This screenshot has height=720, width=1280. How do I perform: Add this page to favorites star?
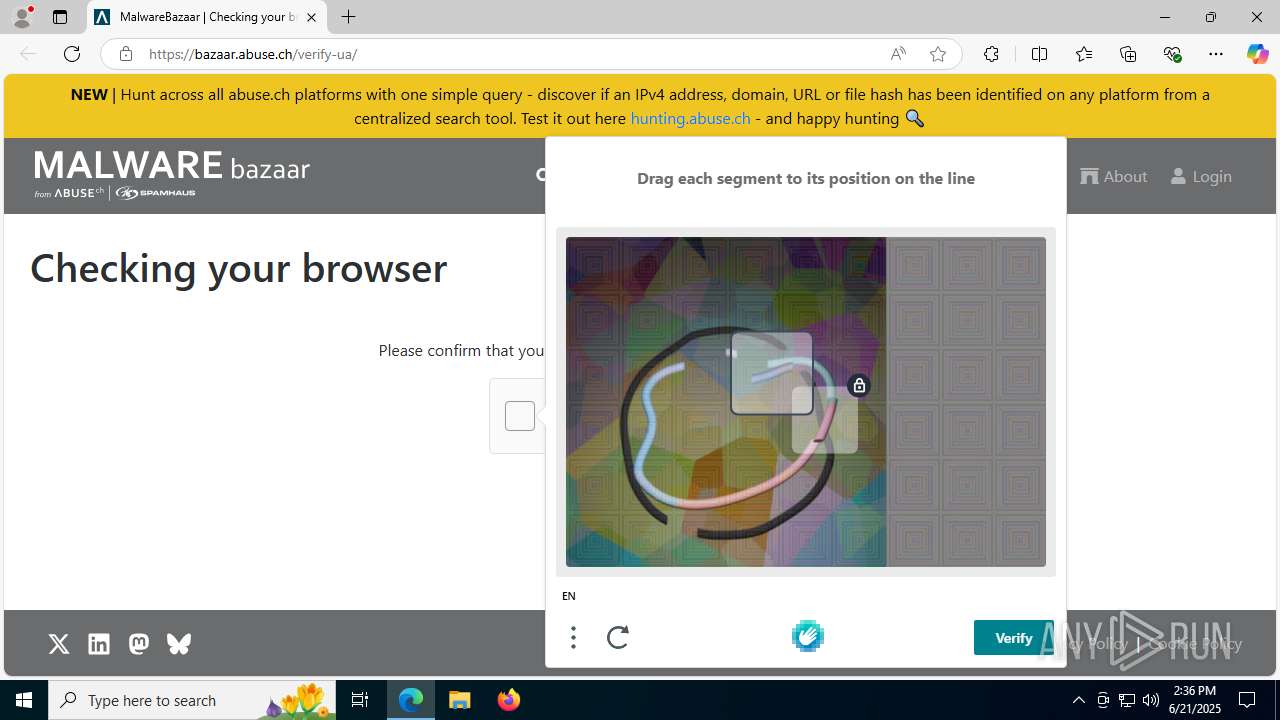point(938,54)
